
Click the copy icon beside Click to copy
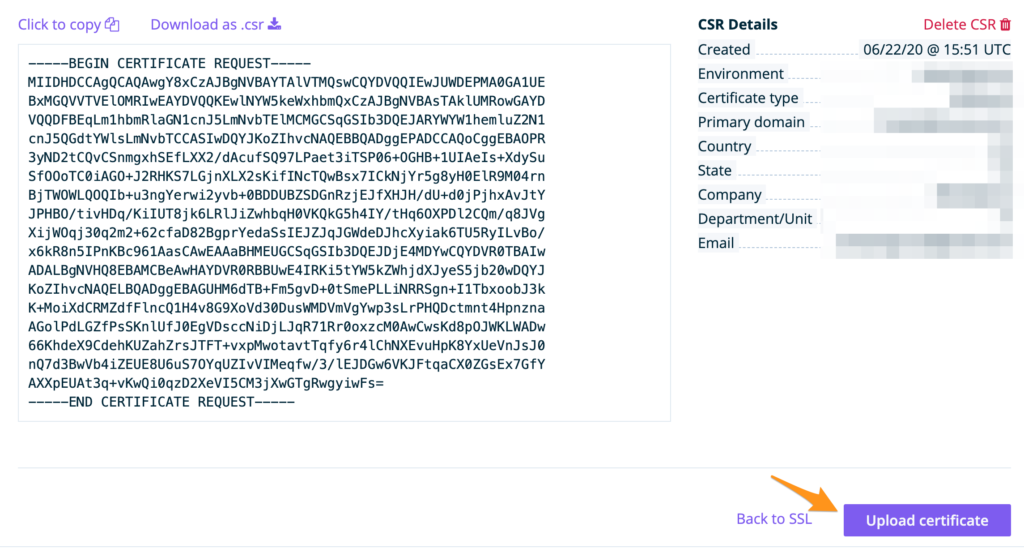point(113,25)
